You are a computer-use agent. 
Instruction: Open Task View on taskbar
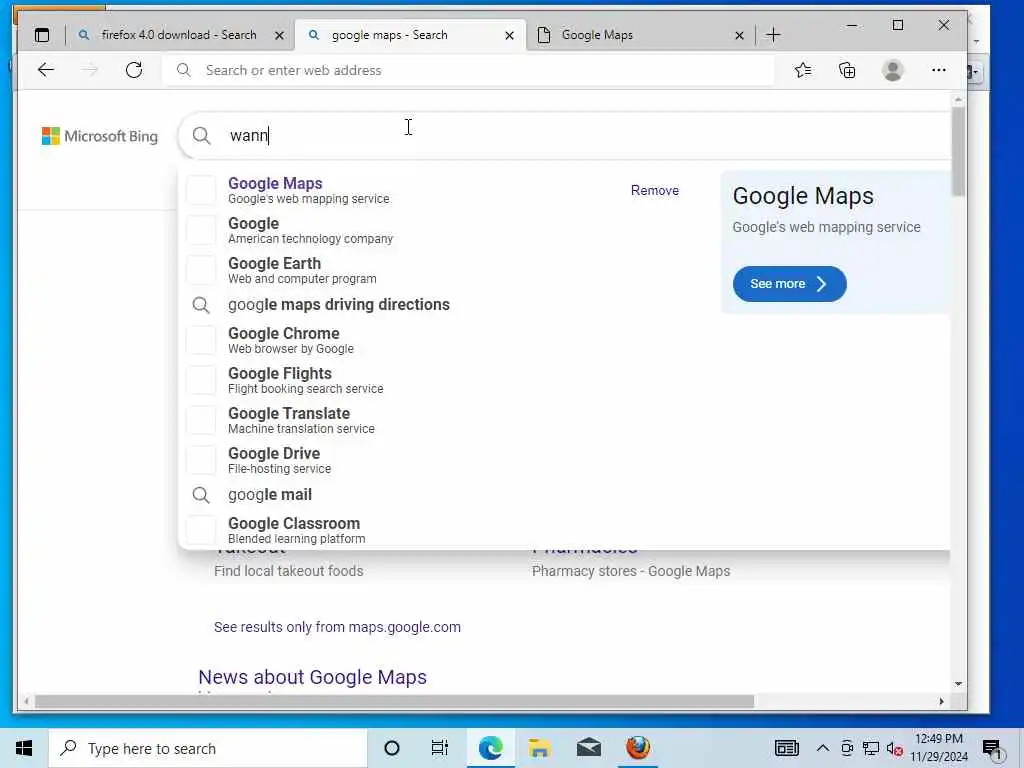point(440,748)
